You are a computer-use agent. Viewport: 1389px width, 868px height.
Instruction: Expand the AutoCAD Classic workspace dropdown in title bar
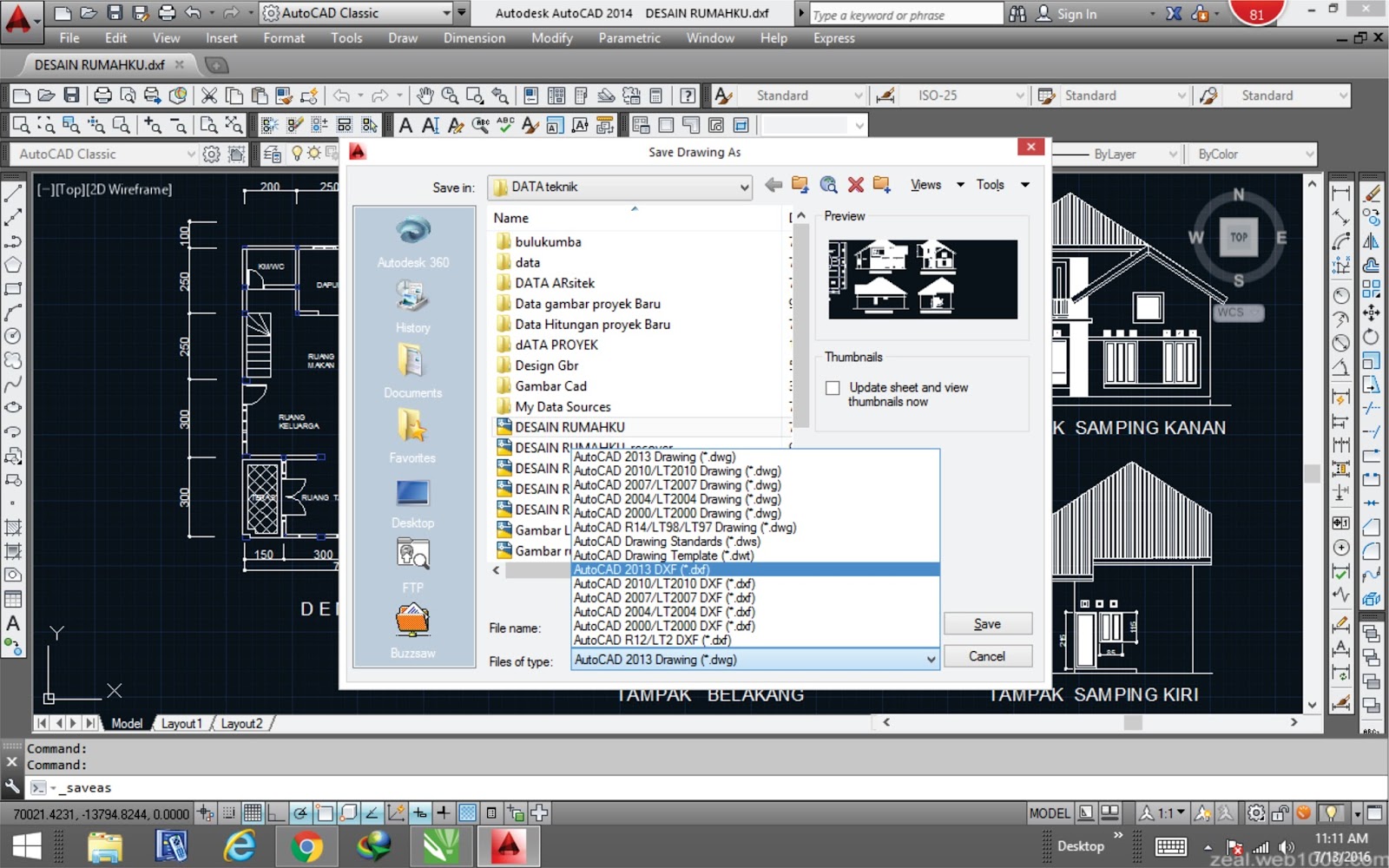point(446,13)
